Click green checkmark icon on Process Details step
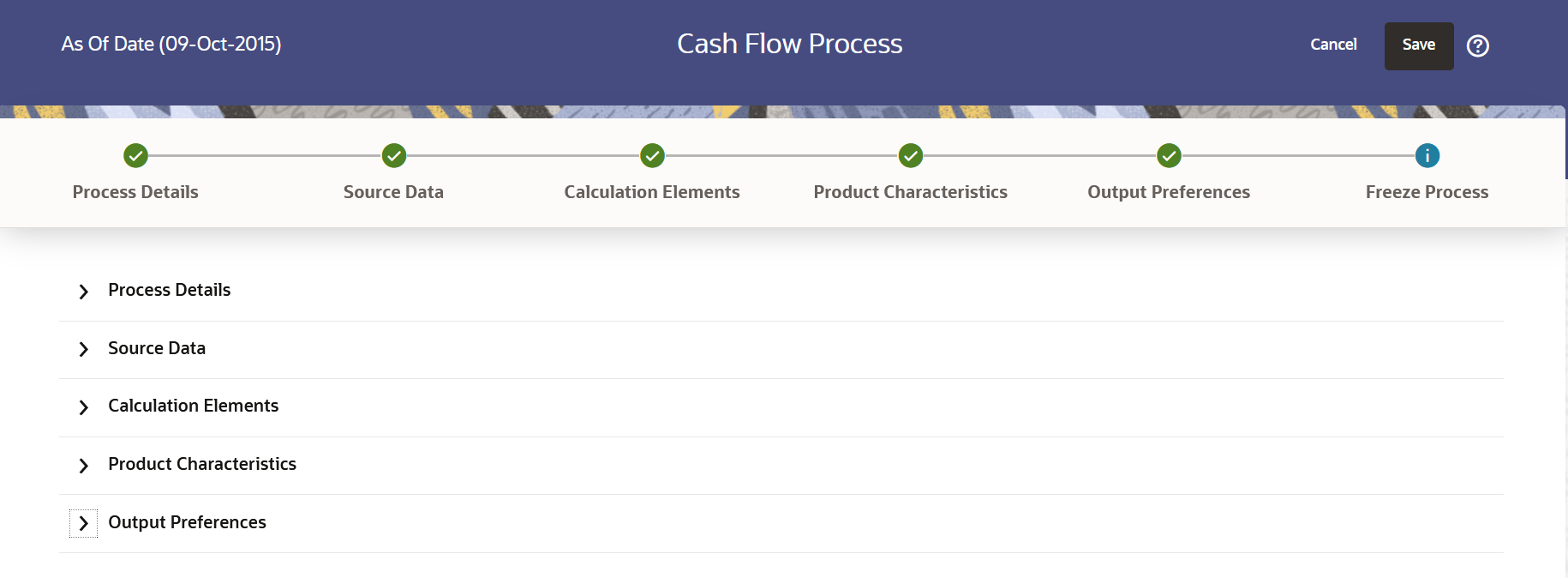Screen dimensions: 1568x578 (135, 156)
